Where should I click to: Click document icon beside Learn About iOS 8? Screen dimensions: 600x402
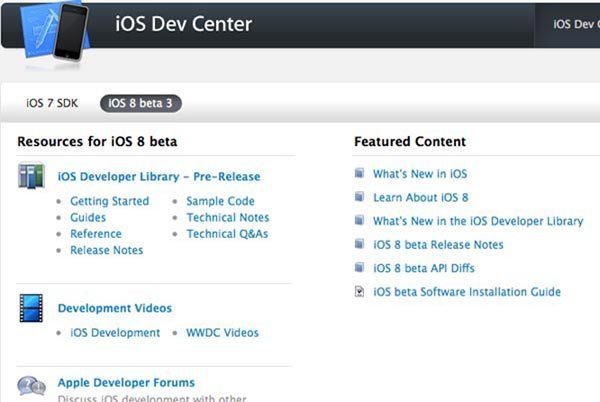pos(359,197)
